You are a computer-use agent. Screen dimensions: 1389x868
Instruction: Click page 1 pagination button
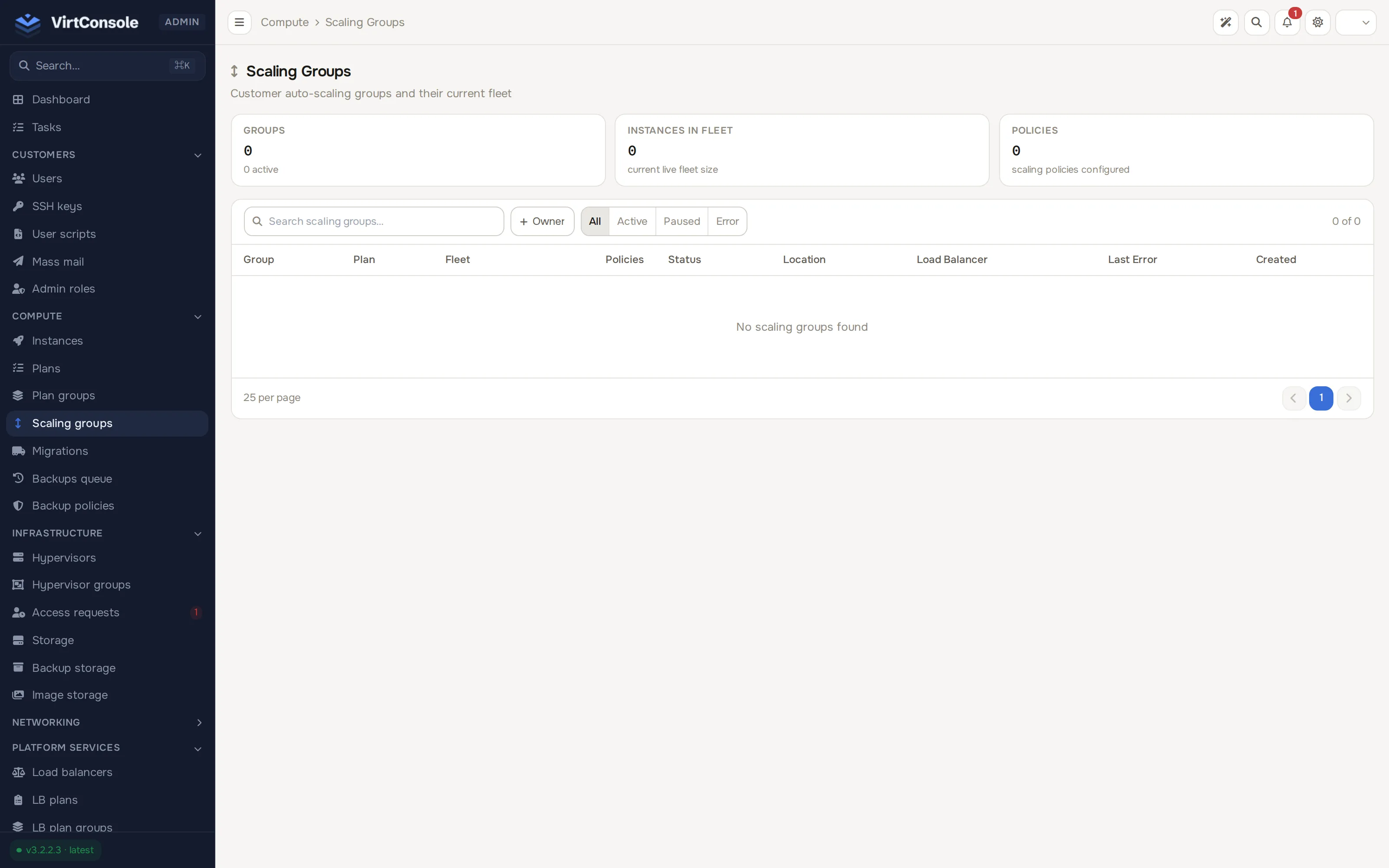pos(1321,398)
